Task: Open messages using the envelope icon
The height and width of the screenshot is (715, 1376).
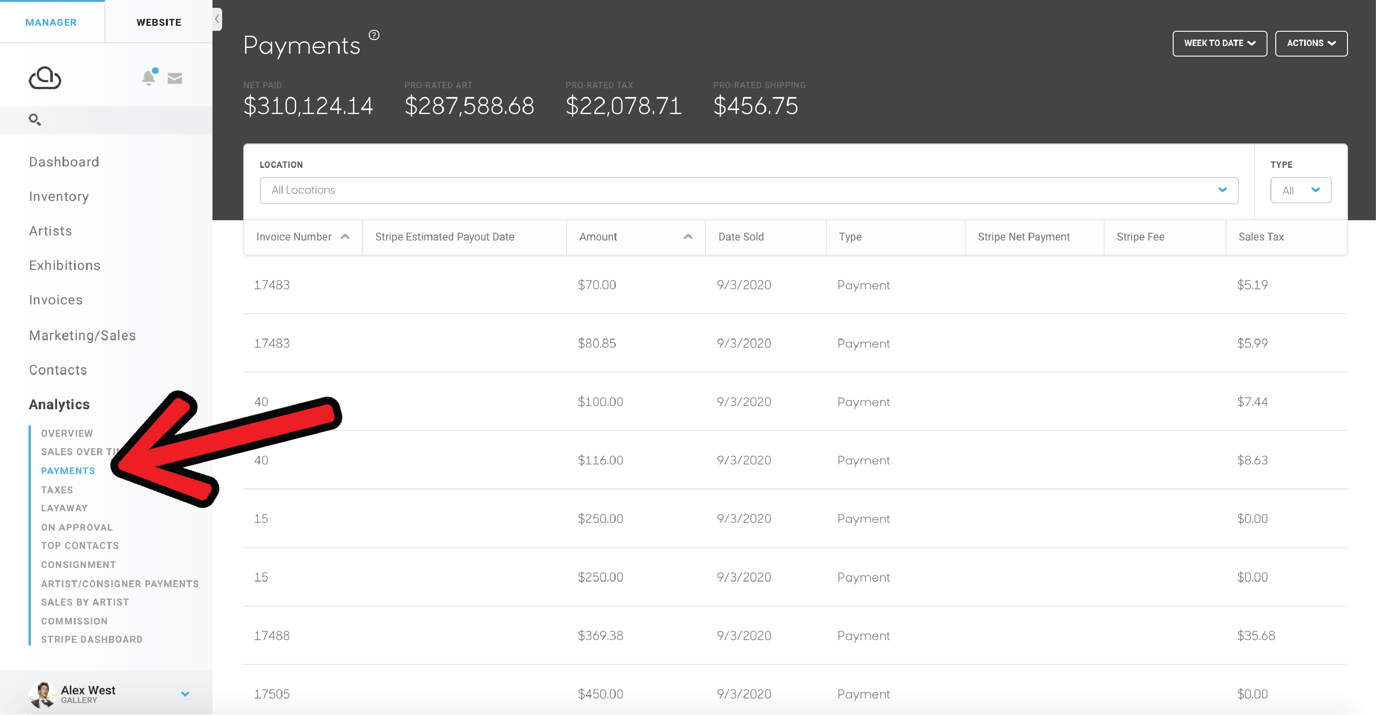Action: tap(175, 76)
